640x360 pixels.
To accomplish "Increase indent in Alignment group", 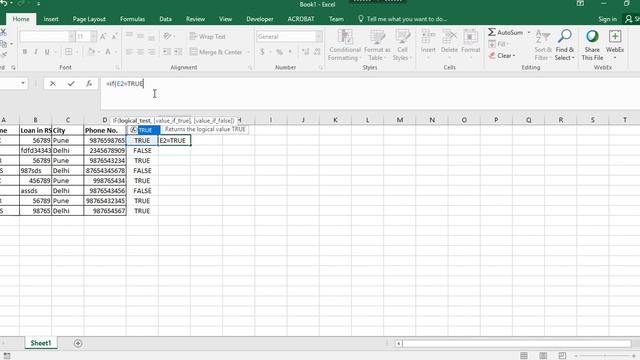I will point(178,52).
